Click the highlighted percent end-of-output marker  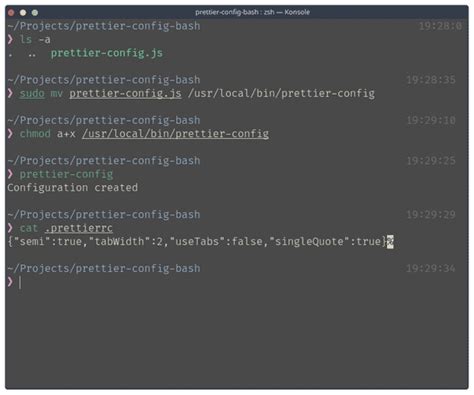[390, 242]
